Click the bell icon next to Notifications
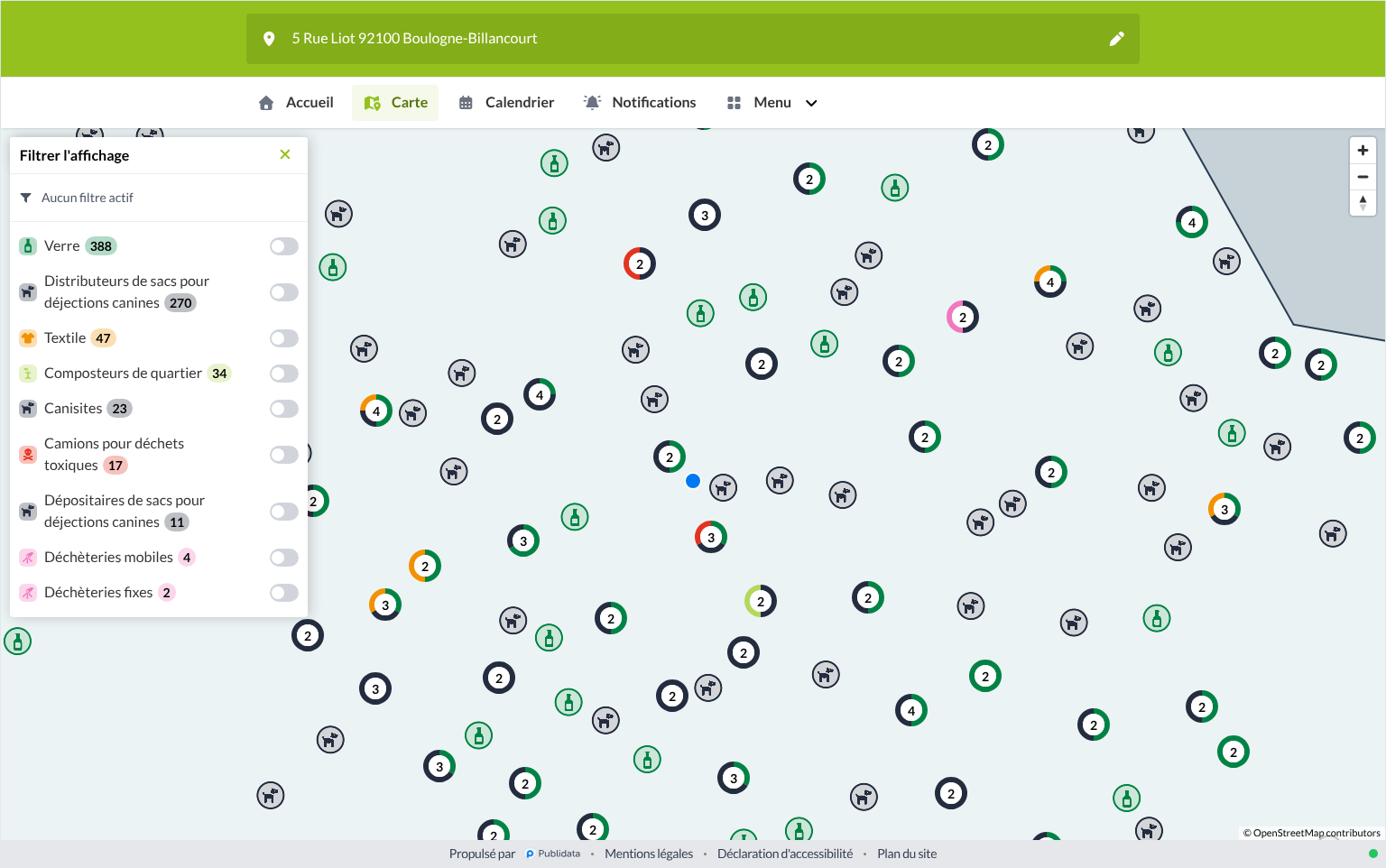The image size is (1386, 868). click(x=592, y=103)
